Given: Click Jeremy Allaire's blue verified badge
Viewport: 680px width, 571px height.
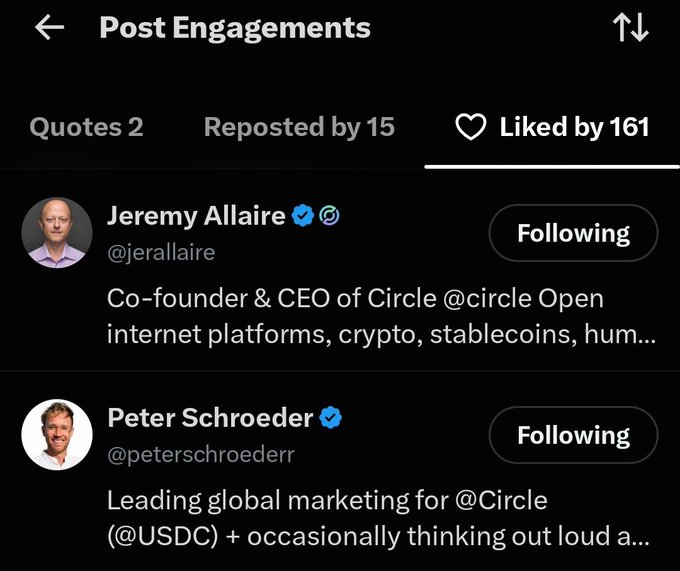Looking at the screenshot, I should tap(303, 215).
